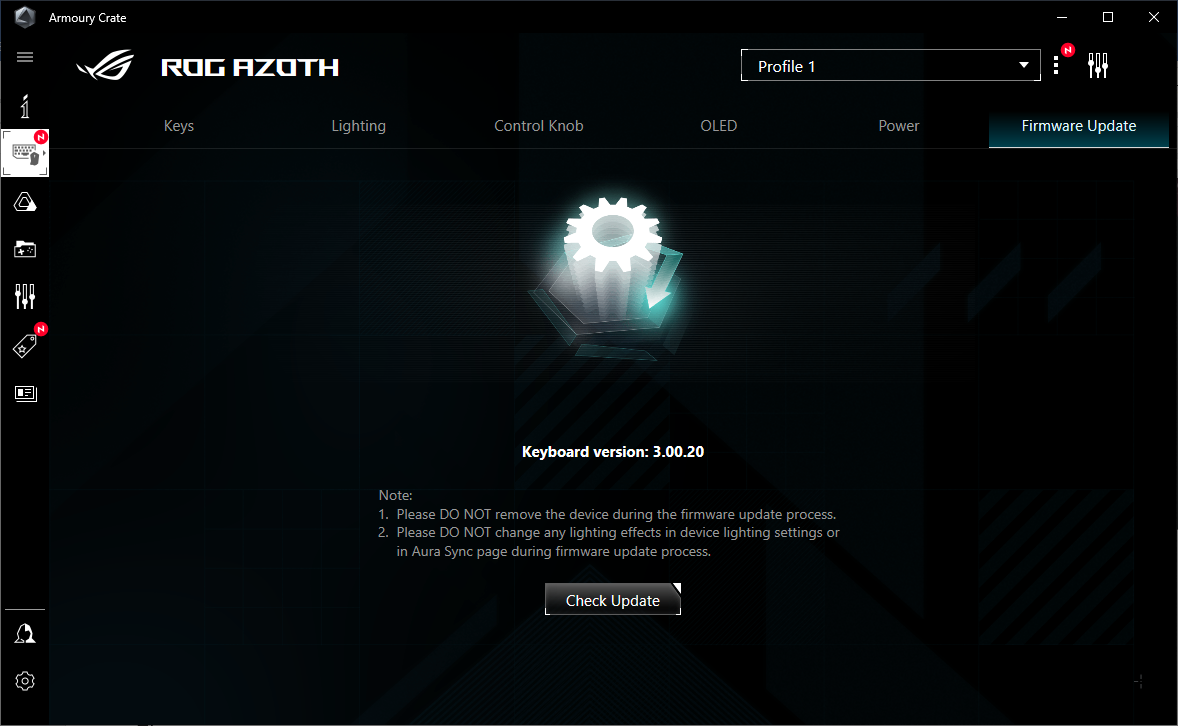
Task: Click the firmware update gear illustration
Action: [610, 277]
